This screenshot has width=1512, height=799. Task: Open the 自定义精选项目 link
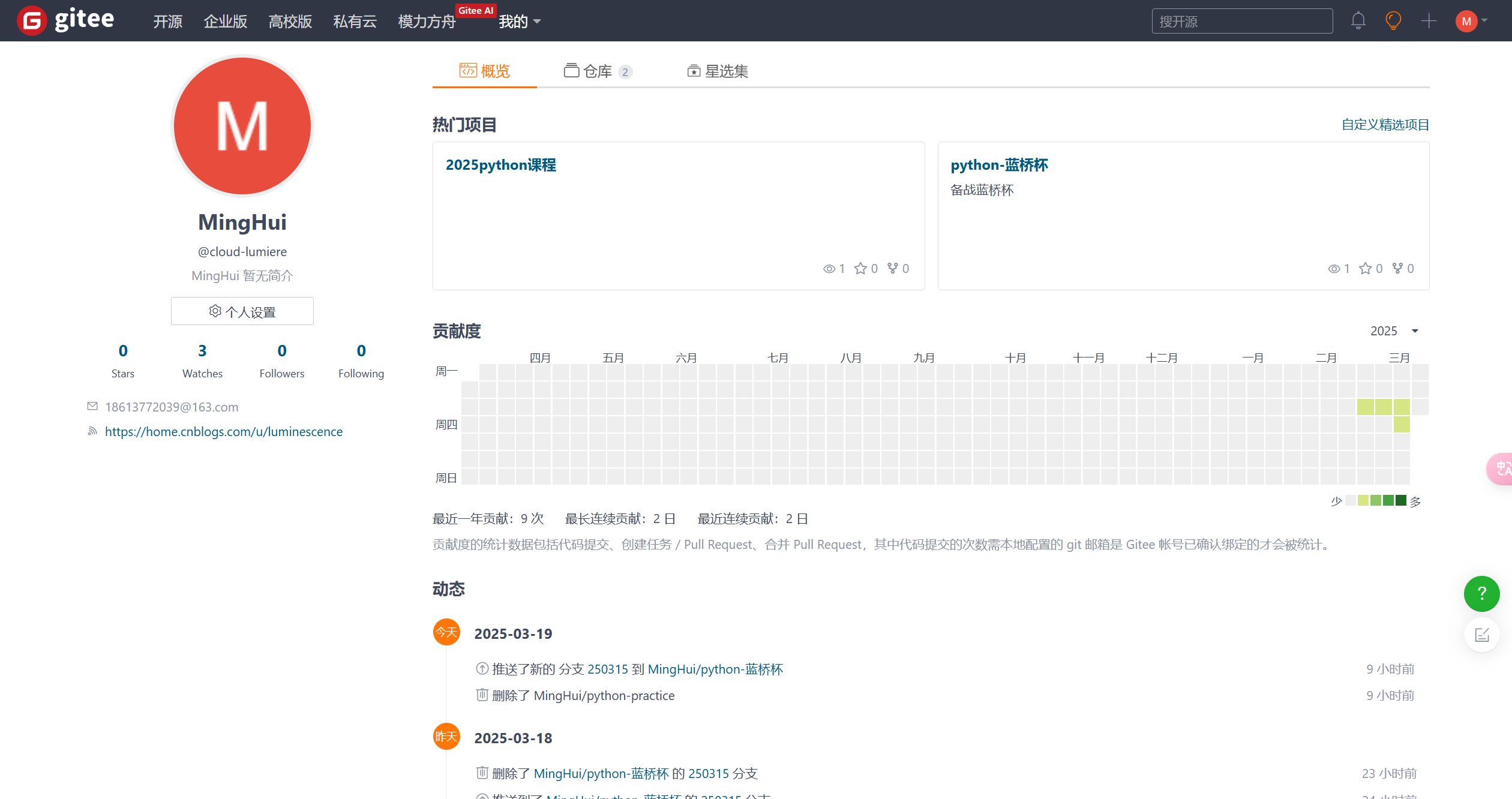[1385, 125]
